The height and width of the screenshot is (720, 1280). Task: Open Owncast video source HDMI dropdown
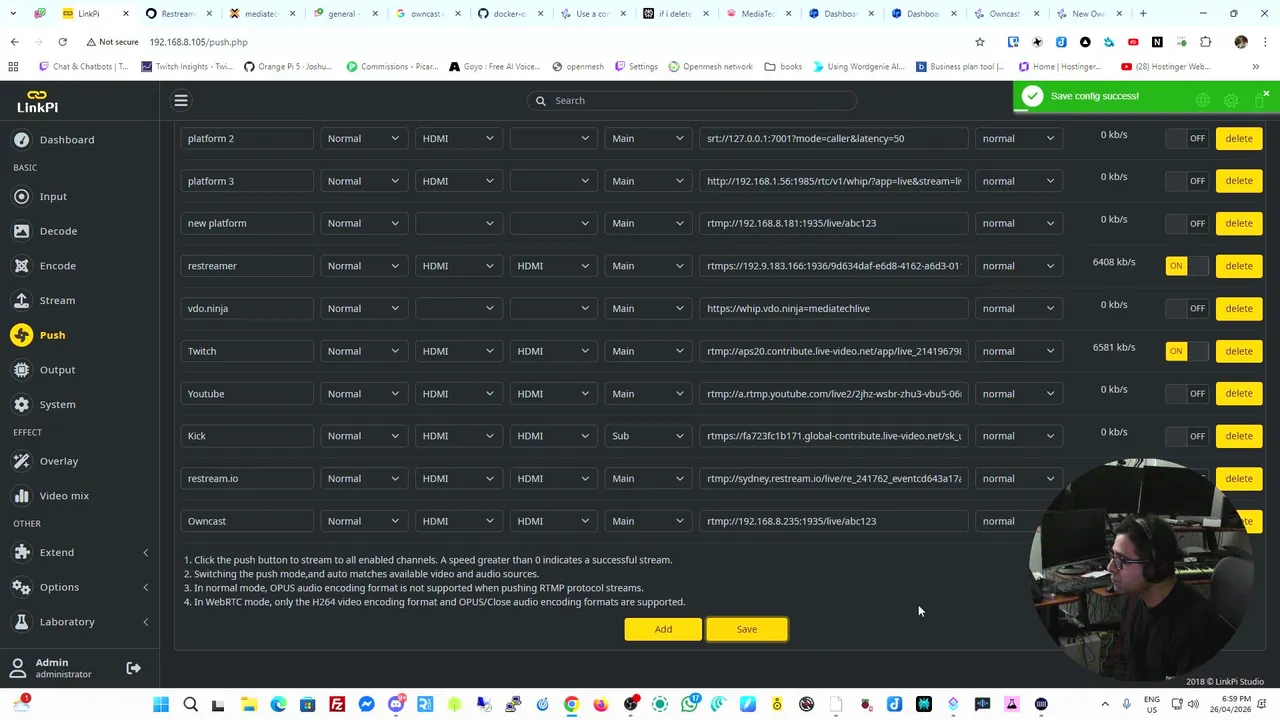458,521
